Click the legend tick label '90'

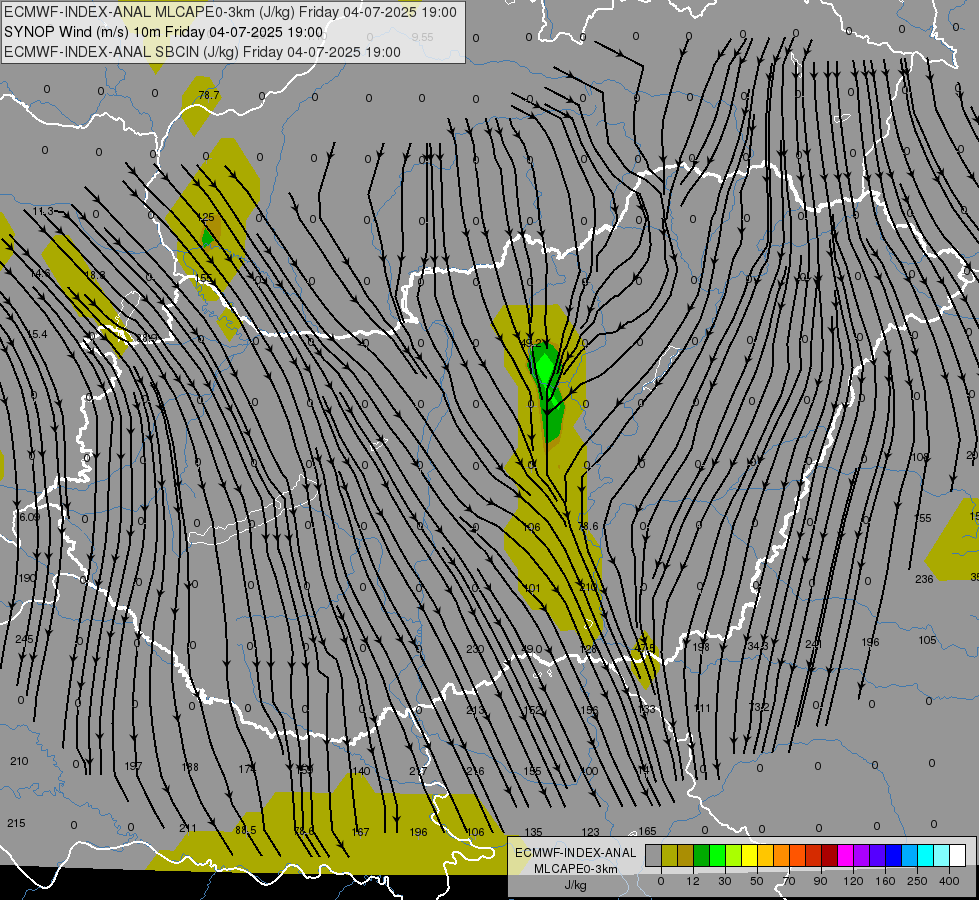pyautogui.click(x=820, y=881)
